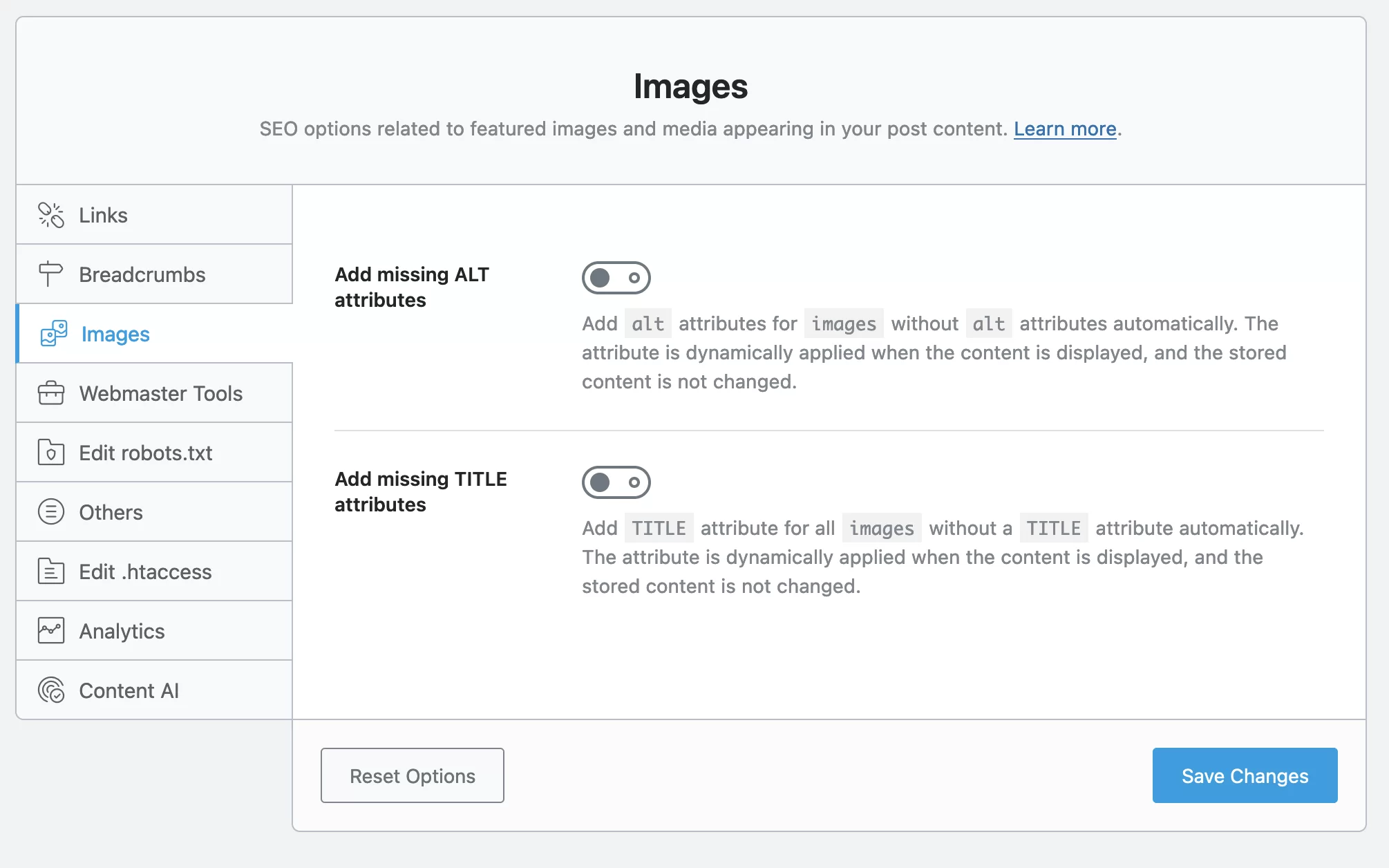Click the Edit robots.txt sidebar icon
The image size is (1389, 868).
tap(51, 452)
